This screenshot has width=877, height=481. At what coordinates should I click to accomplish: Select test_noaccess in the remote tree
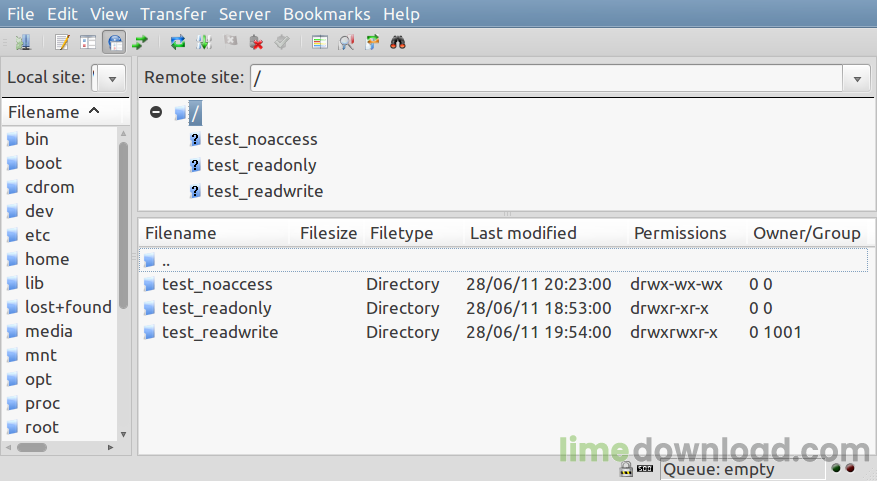pyautogui.click(x=262, y=139)
